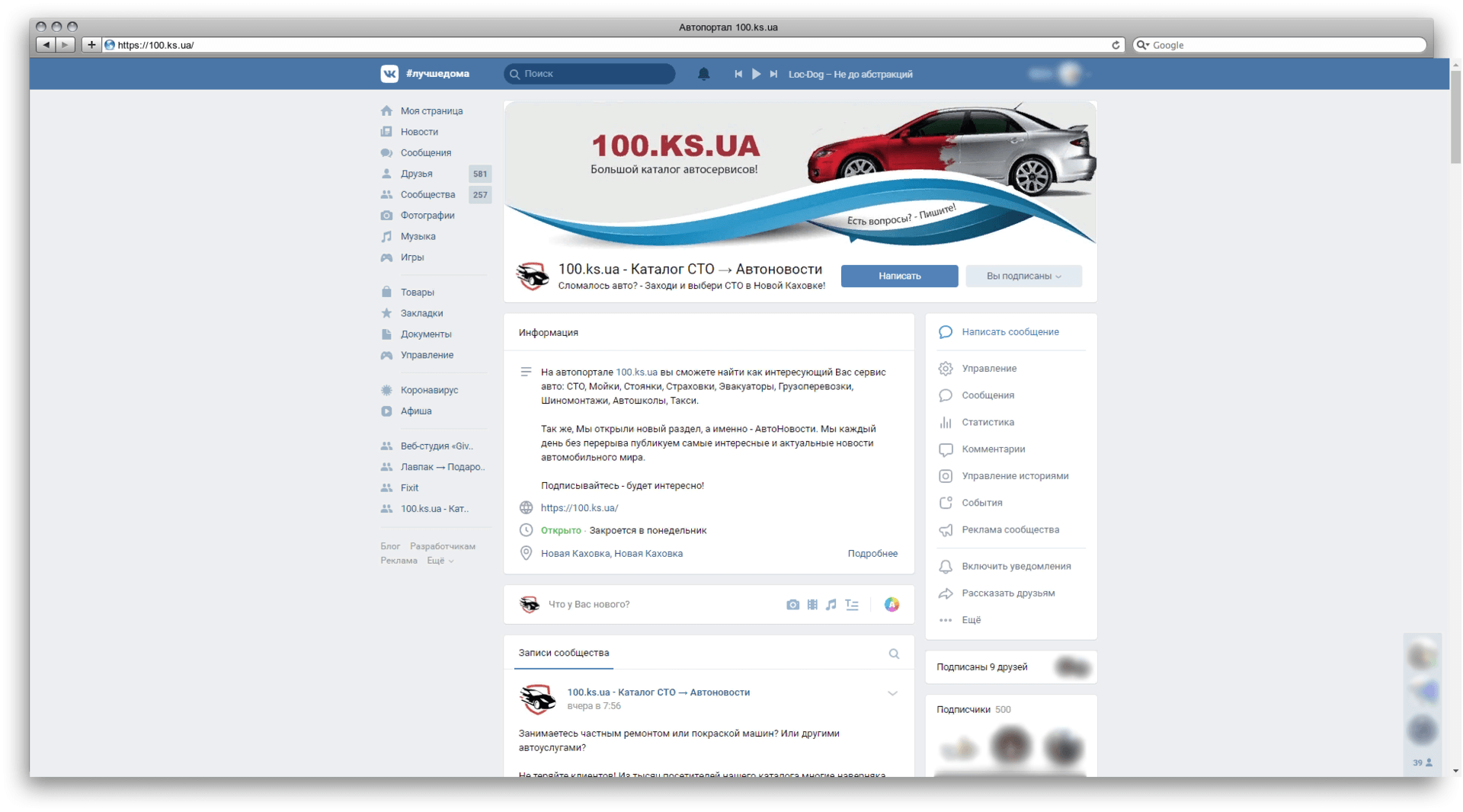
Task: Toggle Включить уведомления
Action: (x=1016, y=567)
